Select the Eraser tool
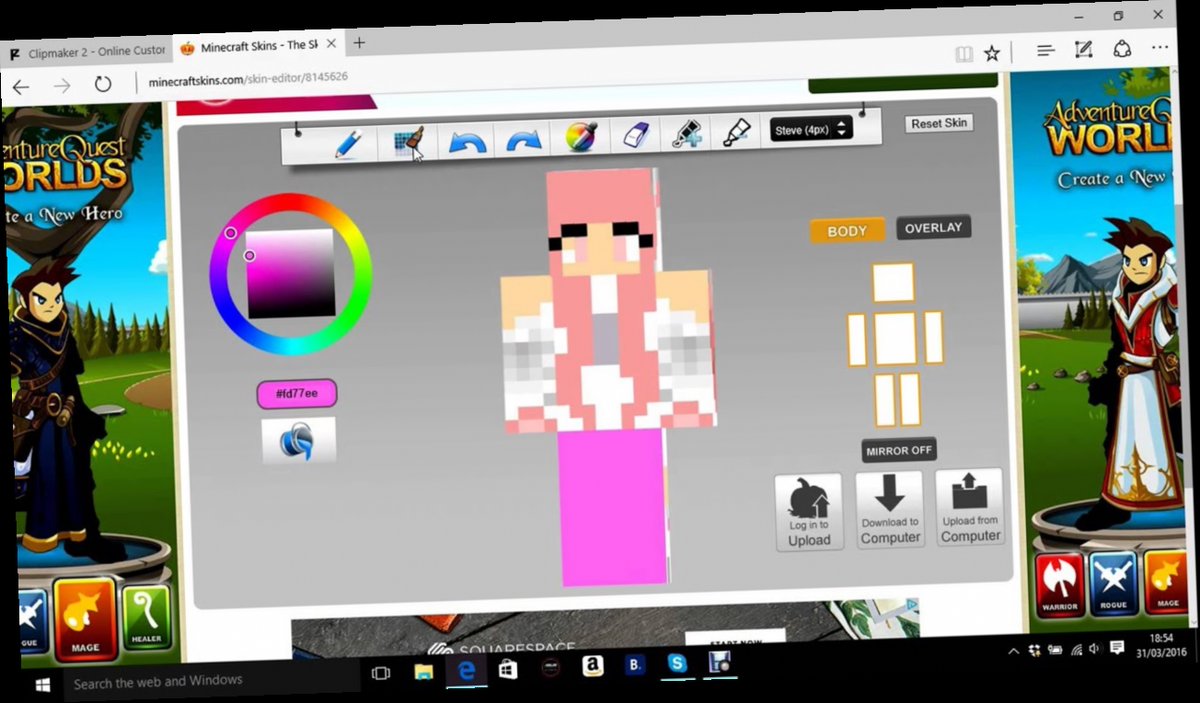The height and width of the screenshot is (703, 1200). pos(637,134)
